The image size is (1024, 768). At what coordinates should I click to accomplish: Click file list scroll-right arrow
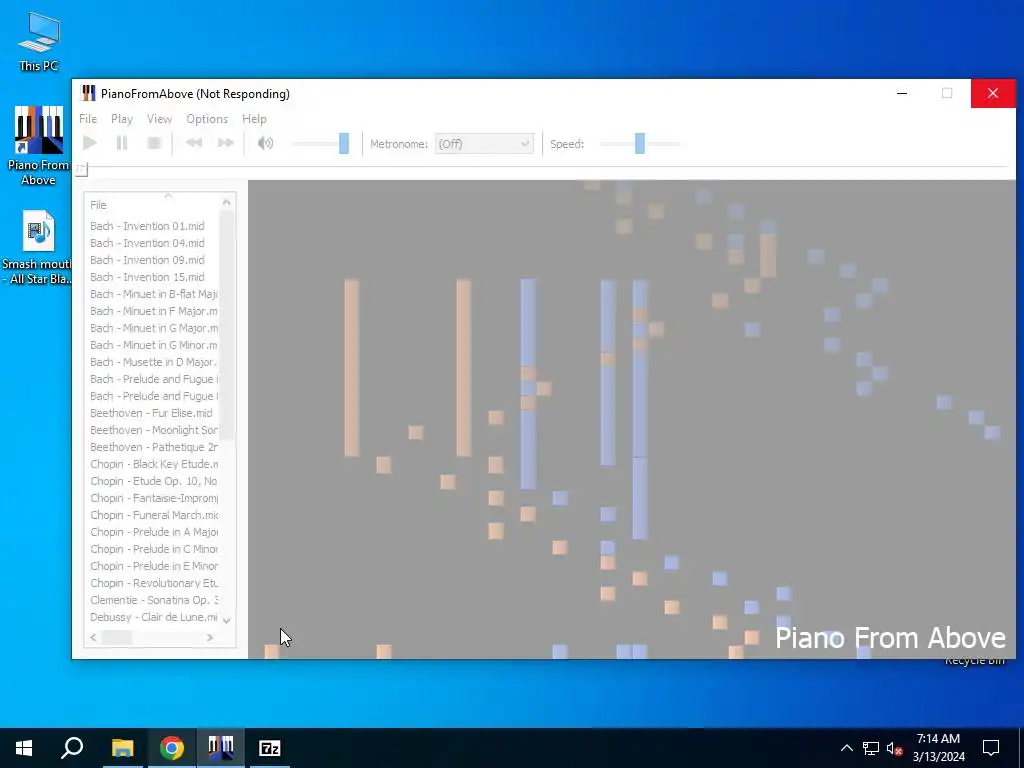[210, 637]
